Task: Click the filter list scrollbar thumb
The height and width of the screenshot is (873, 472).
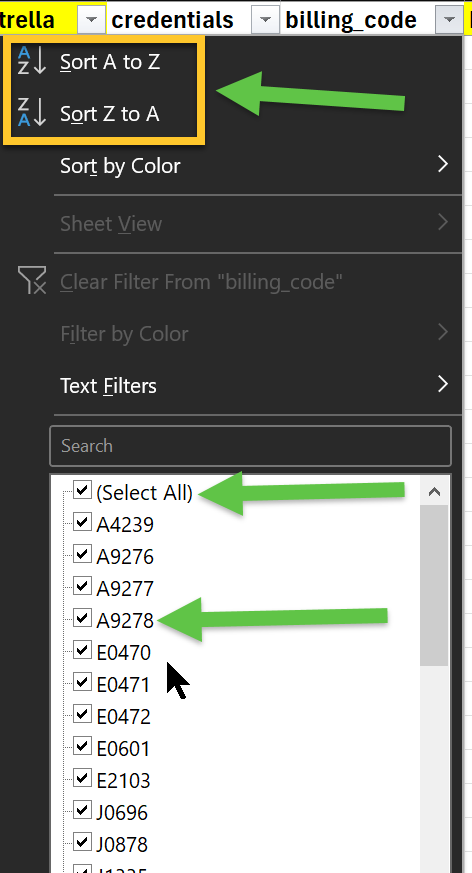Action: click(434, 585)
